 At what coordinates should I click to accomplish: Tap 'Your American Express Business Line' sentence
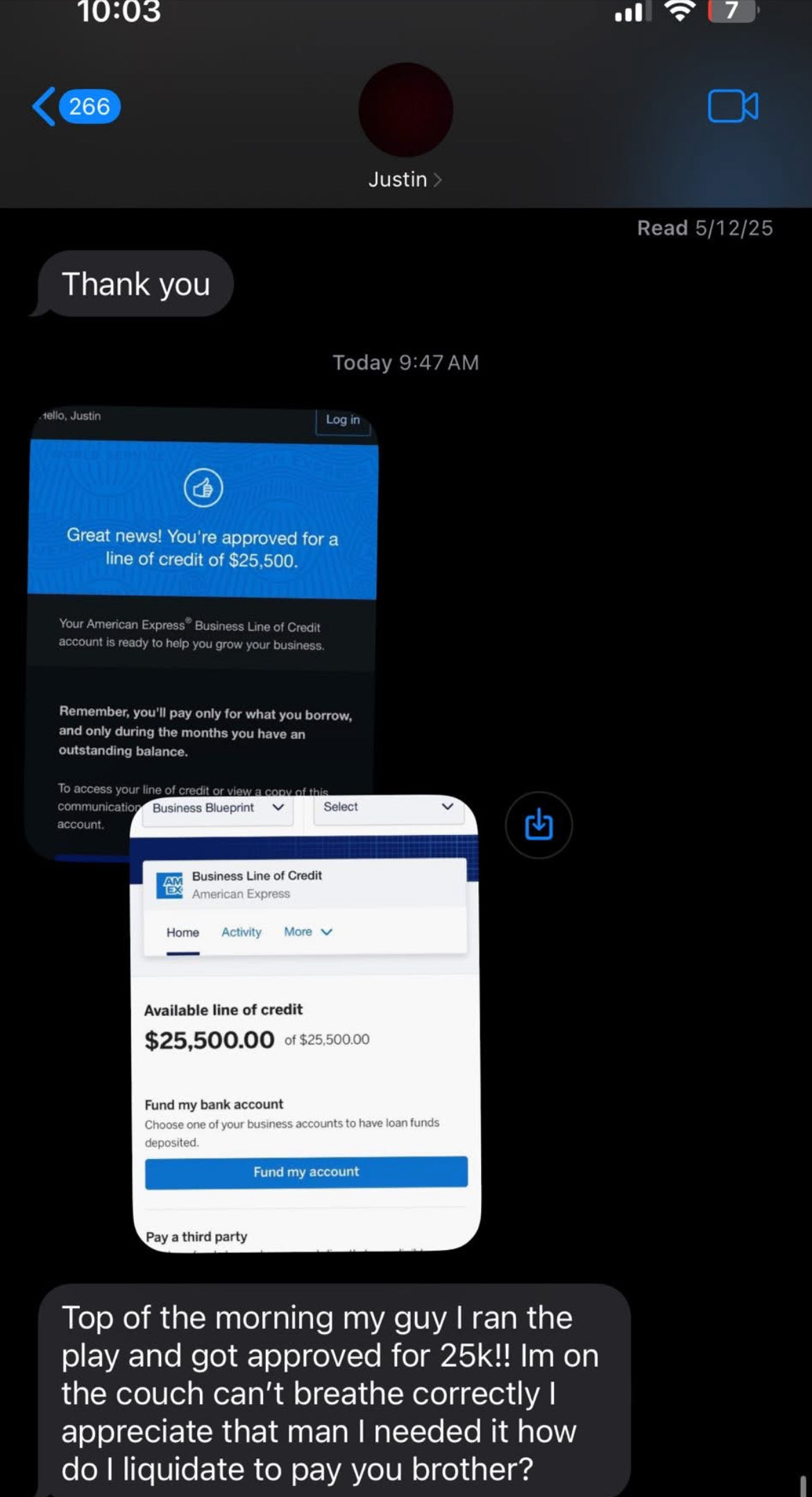point(191,634)
